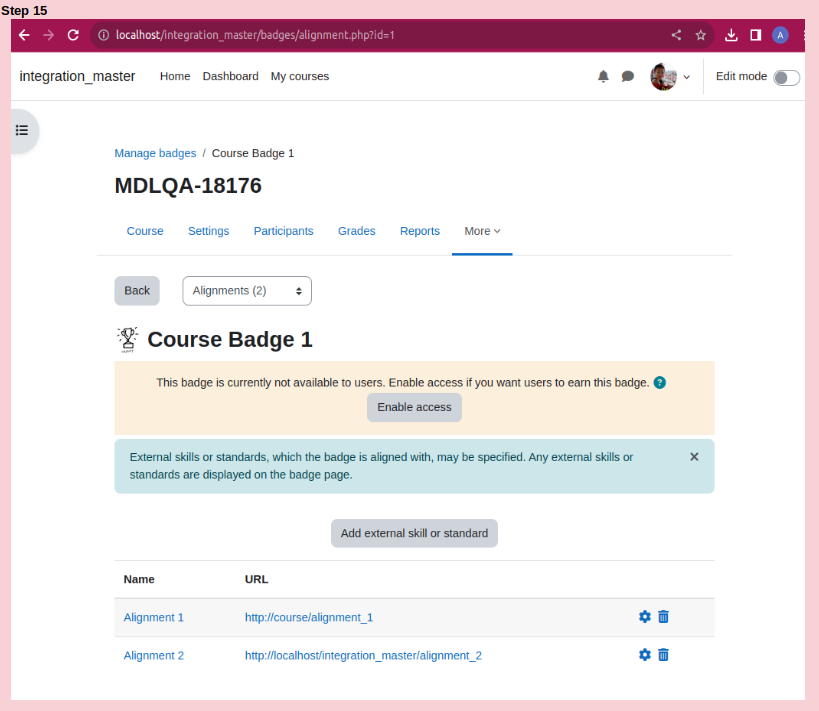Open course index drawer
This screenshot has width=819, height=711.
click(22, 130)
